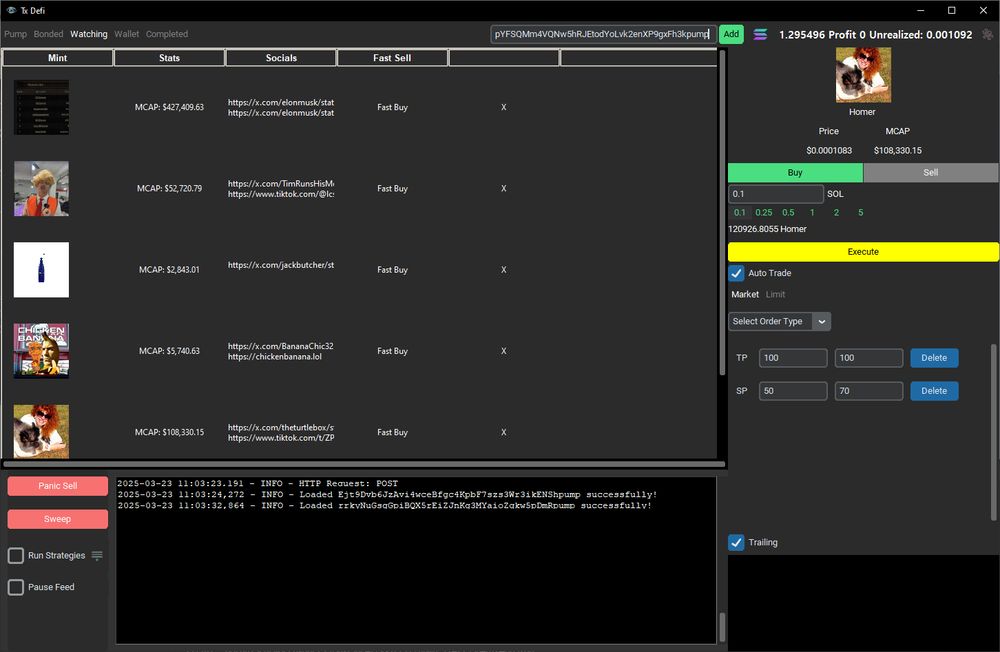
Task: Pick the 5 SOL preset amount
Action: click(x=860, y=212)
